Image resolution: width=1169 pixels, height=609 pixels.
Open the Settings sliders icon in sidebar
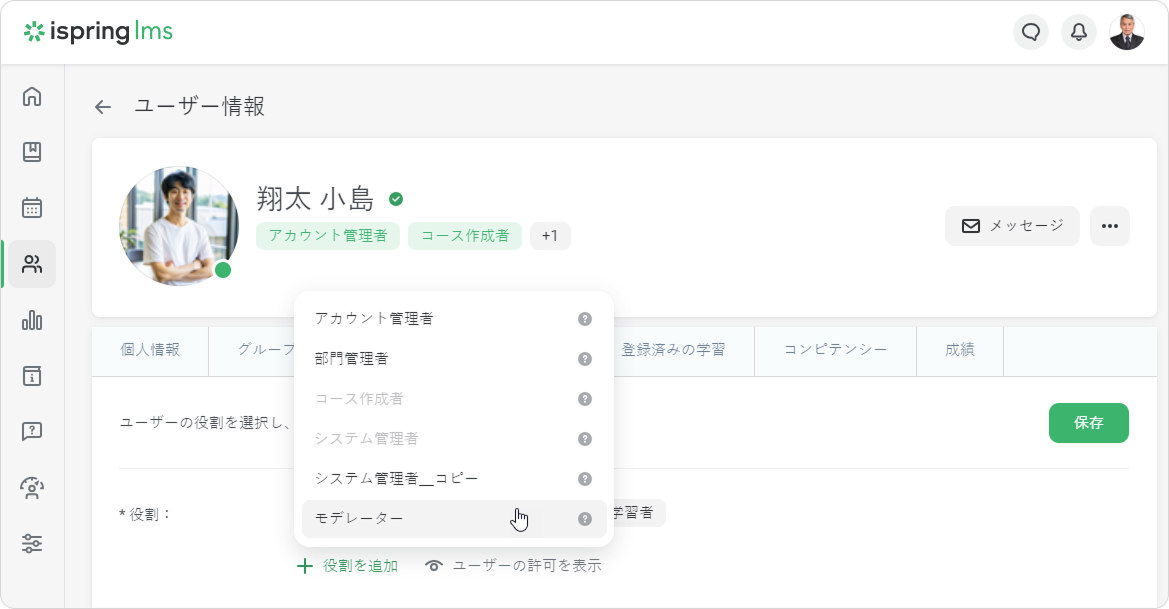pos(32,544)
